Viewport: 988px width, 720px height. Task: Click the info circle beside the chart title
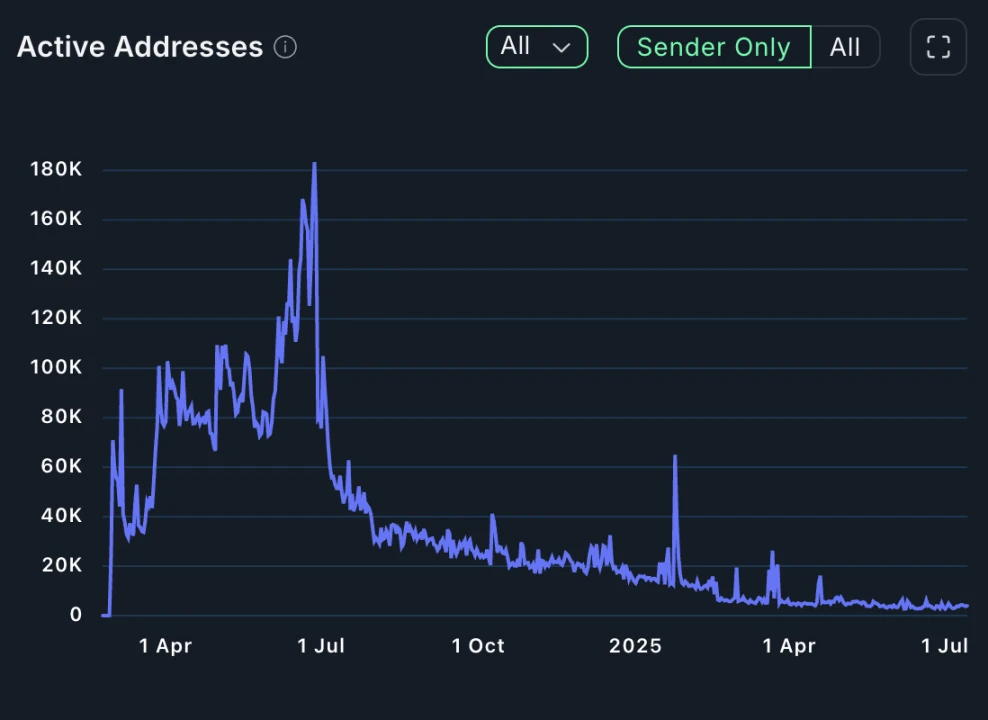tap(285, 47)
